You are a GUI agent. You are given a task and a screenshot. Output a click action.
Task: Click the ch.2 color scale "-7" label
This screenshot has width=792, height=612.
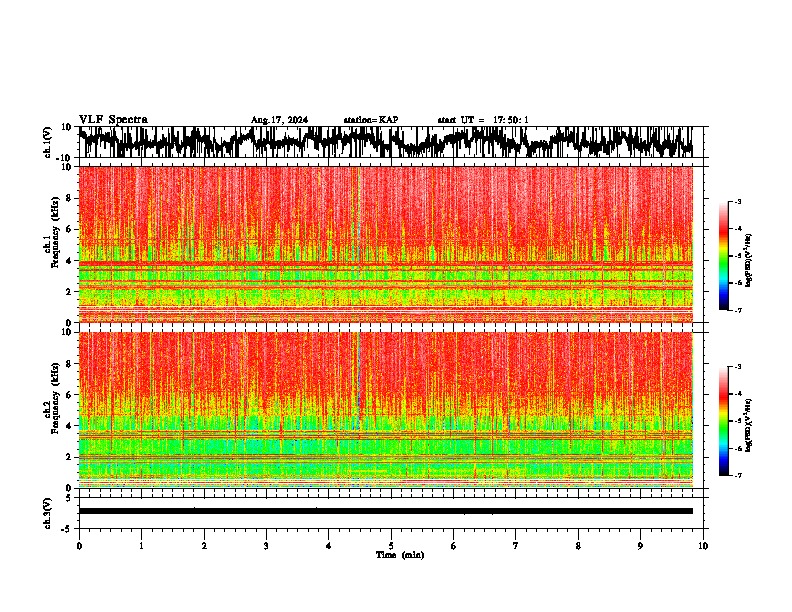point(738,475)
